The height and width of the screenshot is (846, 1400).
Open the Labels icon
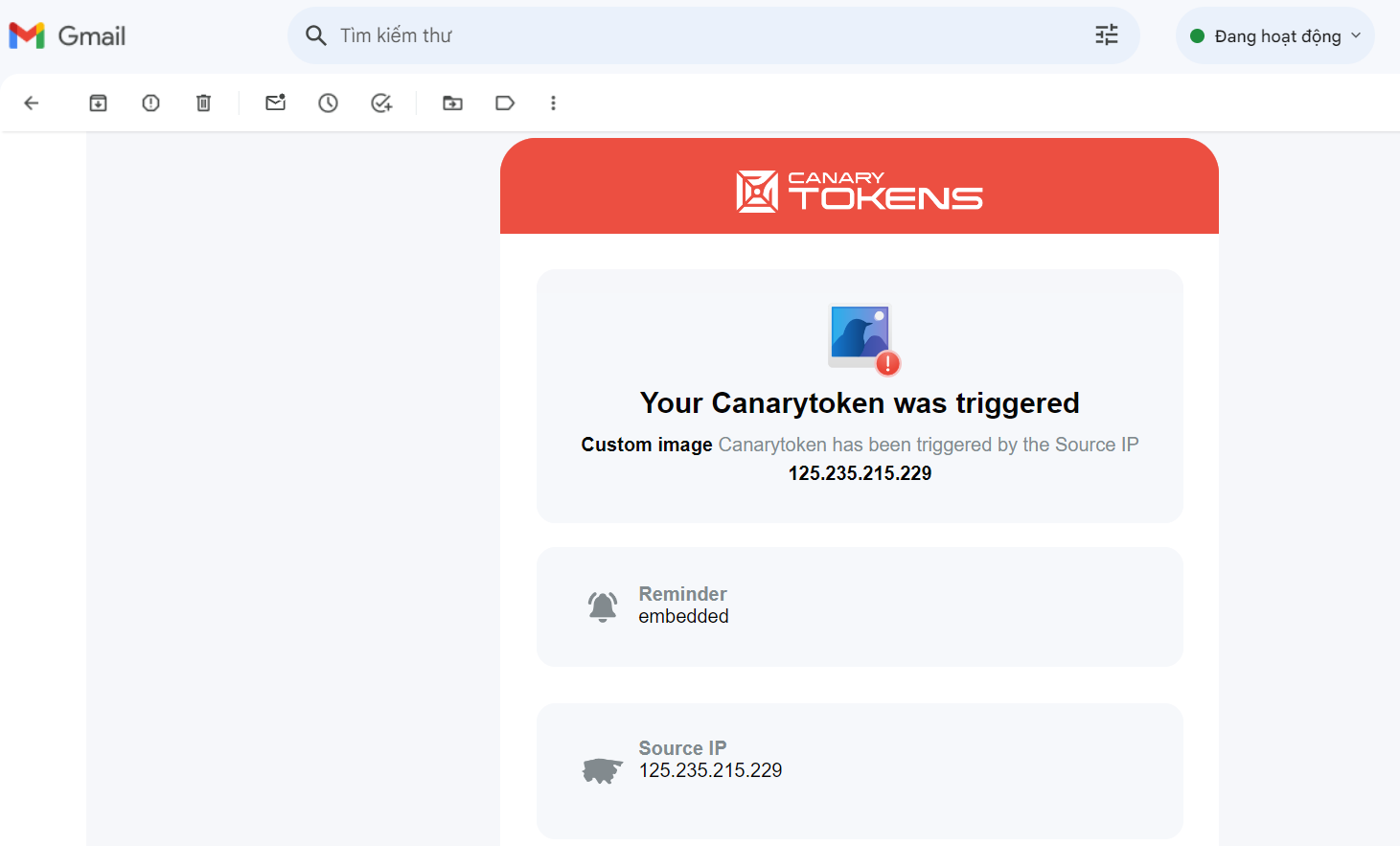pos(505,103)
